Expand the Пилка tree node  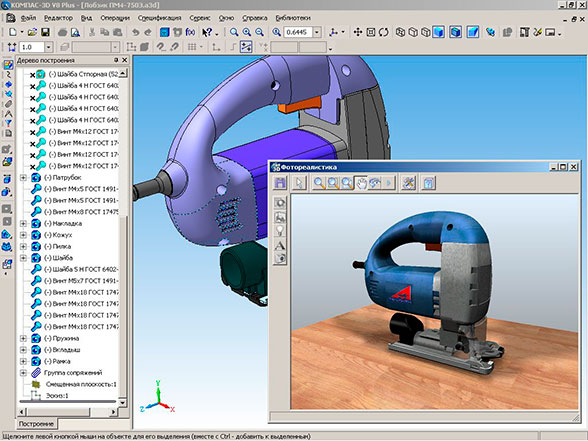click(x=23, y=246)
